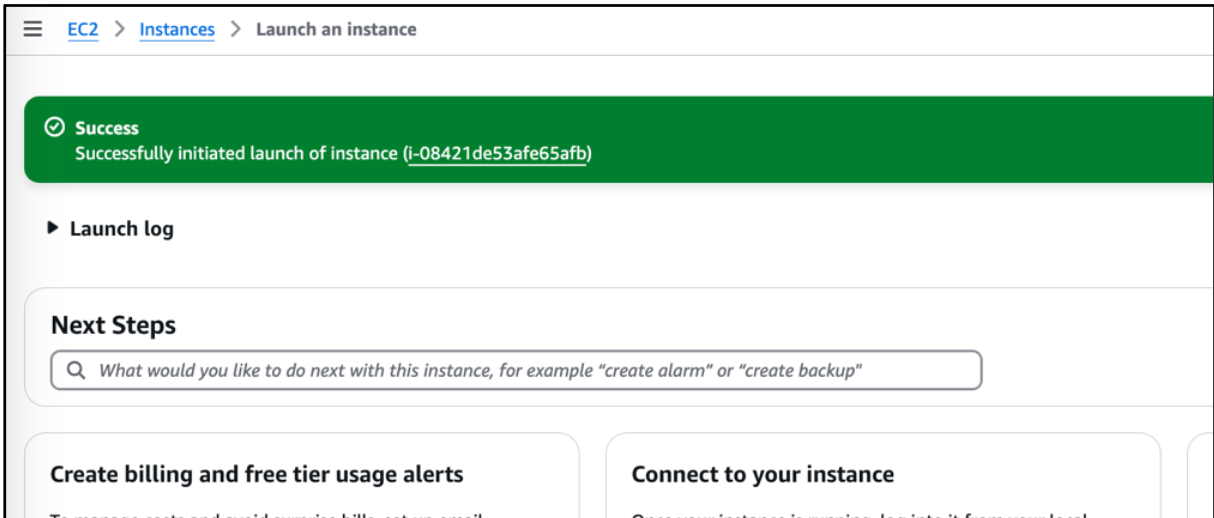Navigate to the Instances breadcrumb
This screenshot has width=1214, height=518.
[177, 29]
